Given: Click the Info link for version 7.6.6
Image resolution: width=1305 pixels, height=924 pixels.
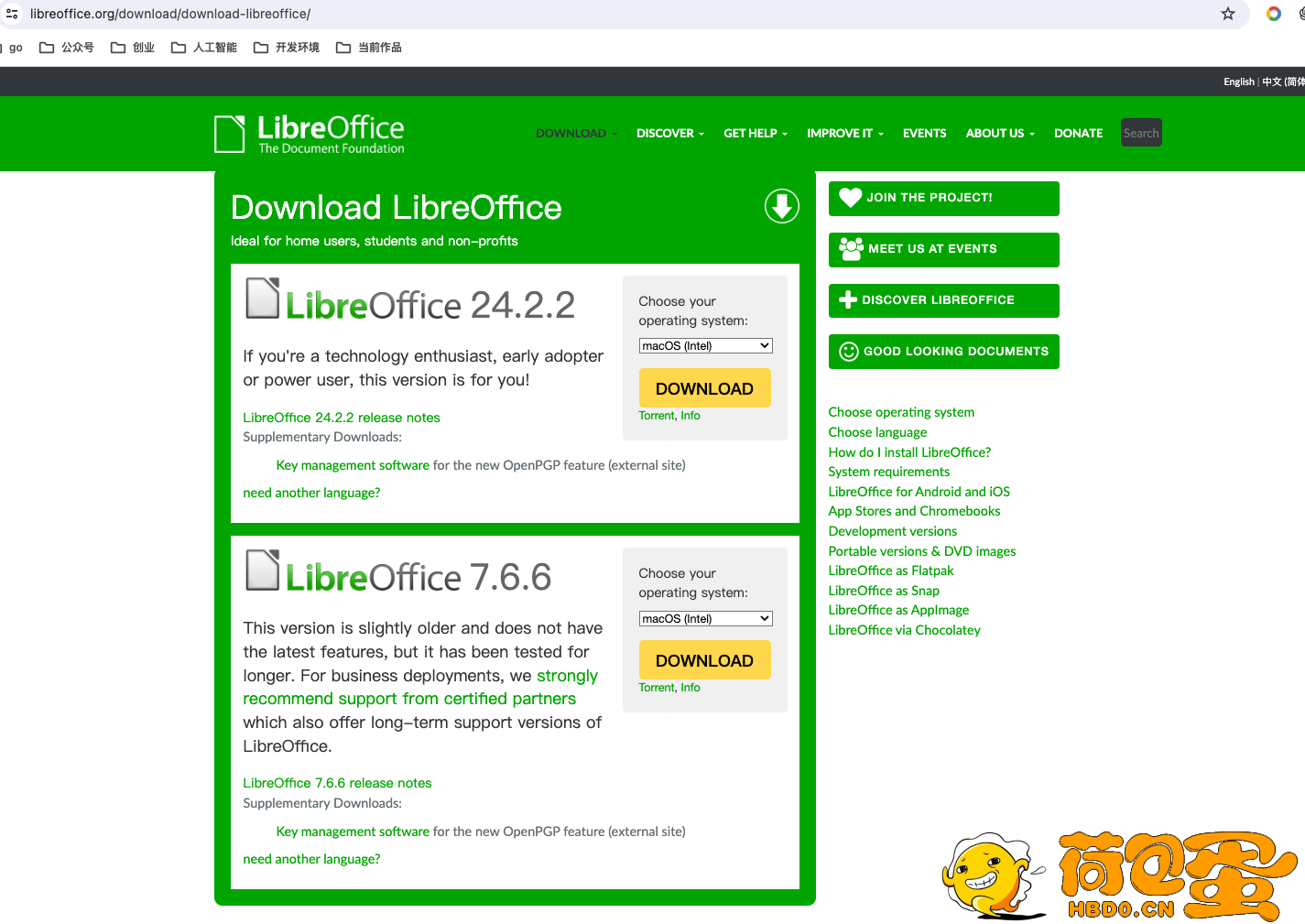Looking at the screenshot, I should tap(691, 688).
